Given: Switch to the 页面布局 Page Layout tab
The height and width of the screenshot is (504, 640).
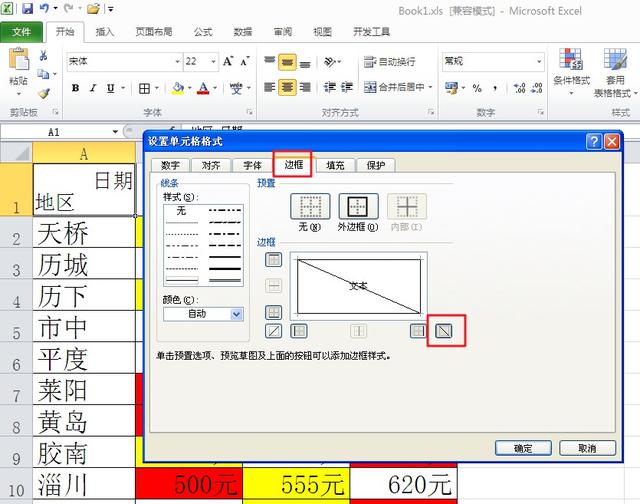Looking at the screenshot, I should click(x=154, y=32).
